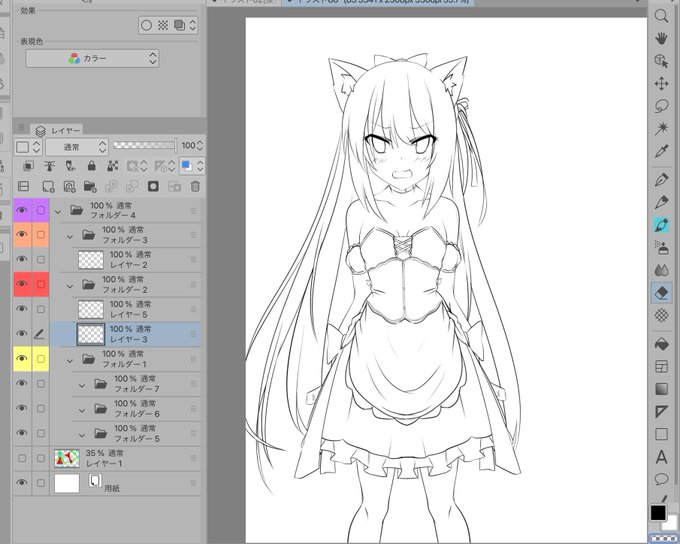680x544 pixels.
Task: Click the New Vector Layer icon
Action: pos(69,187)
